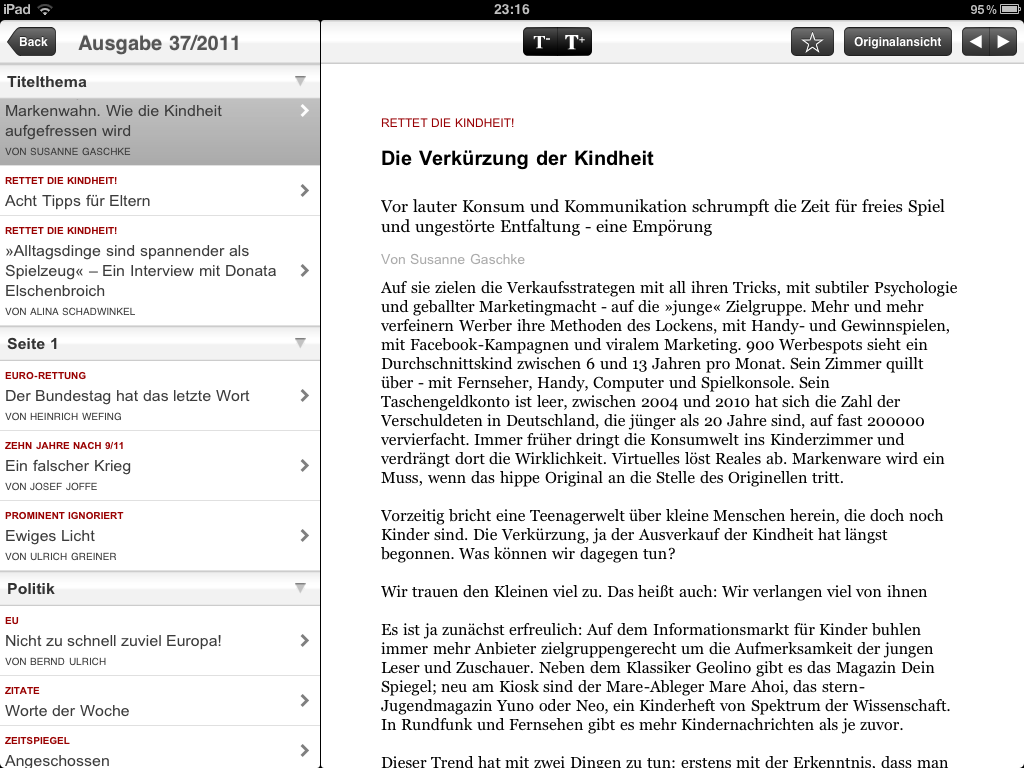Open chevron for Worte der Woche
The height and width of the screenshot is (768, 1024).
point(304,701)
